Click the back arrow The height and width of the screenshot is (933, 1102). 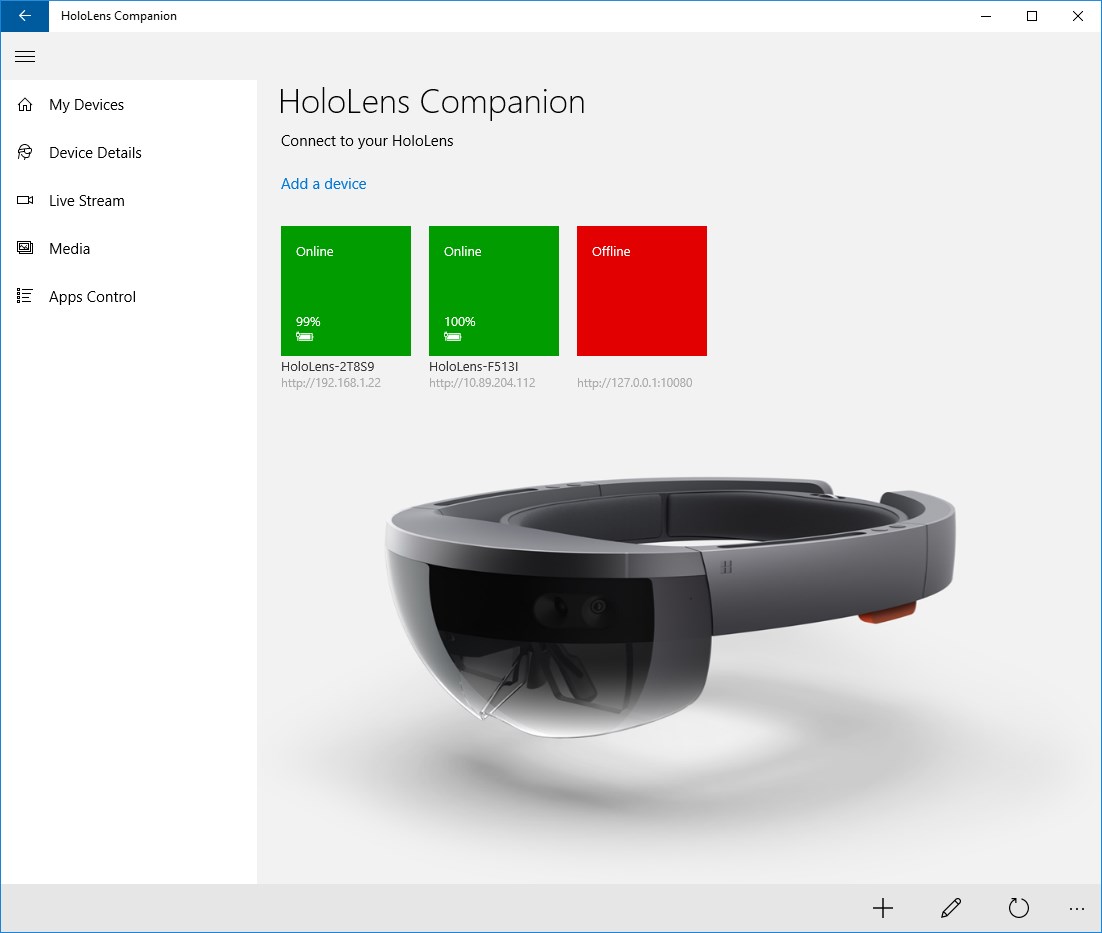24,16
